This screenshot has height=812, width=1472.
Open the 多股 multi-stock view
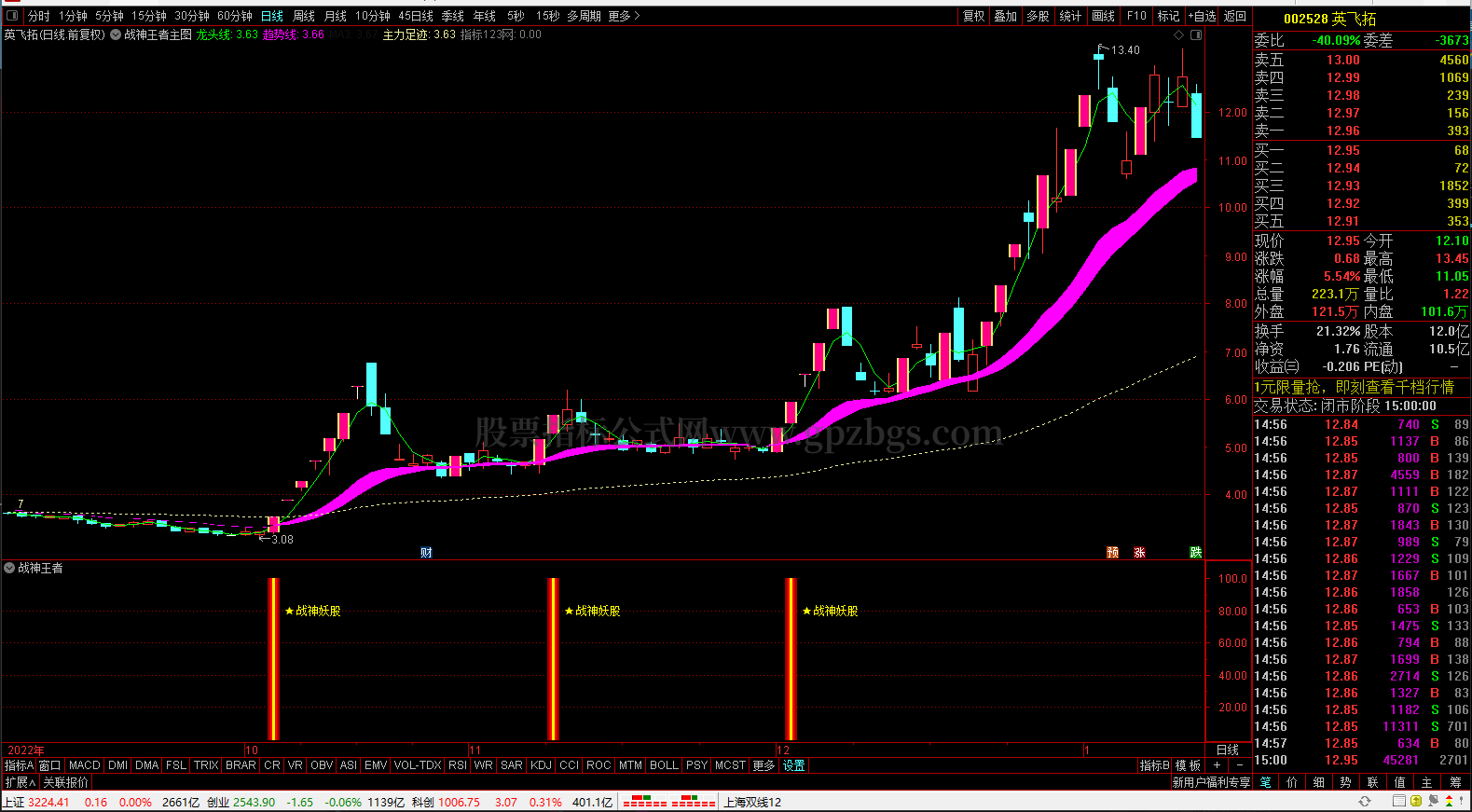(x=1038, y=16)
